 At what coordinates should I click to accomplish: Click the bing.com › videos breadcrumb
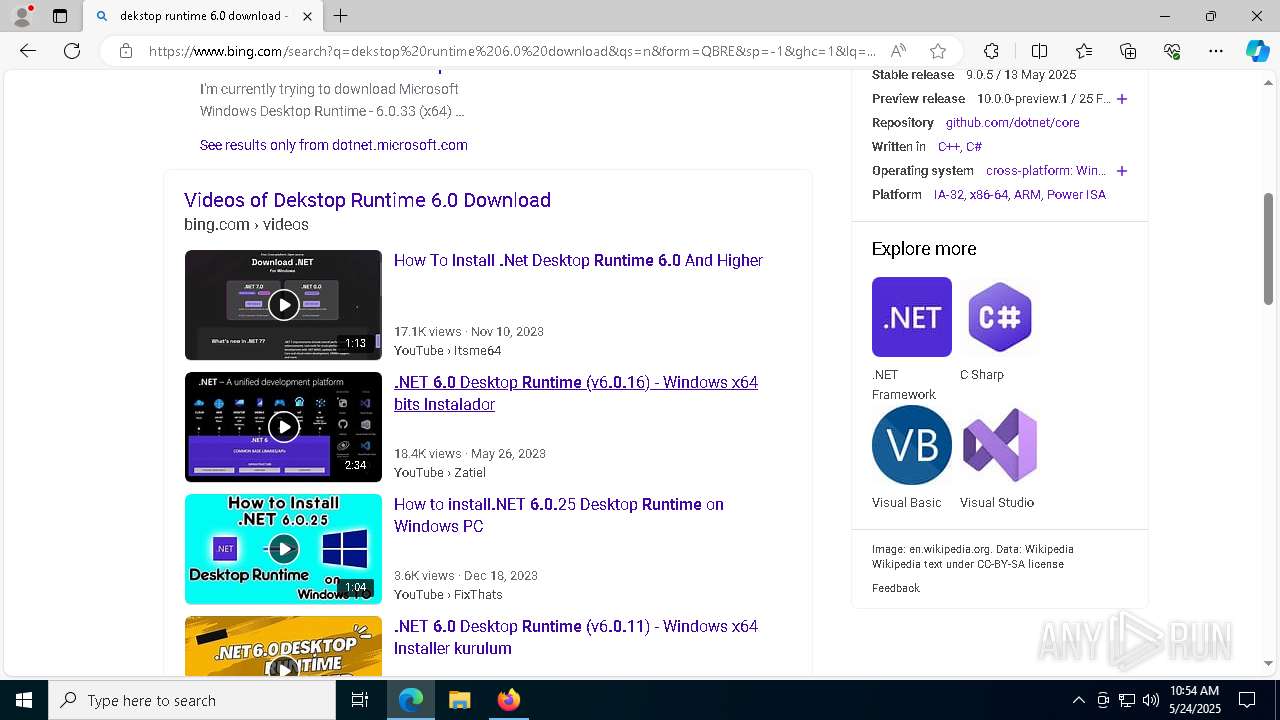246,225
